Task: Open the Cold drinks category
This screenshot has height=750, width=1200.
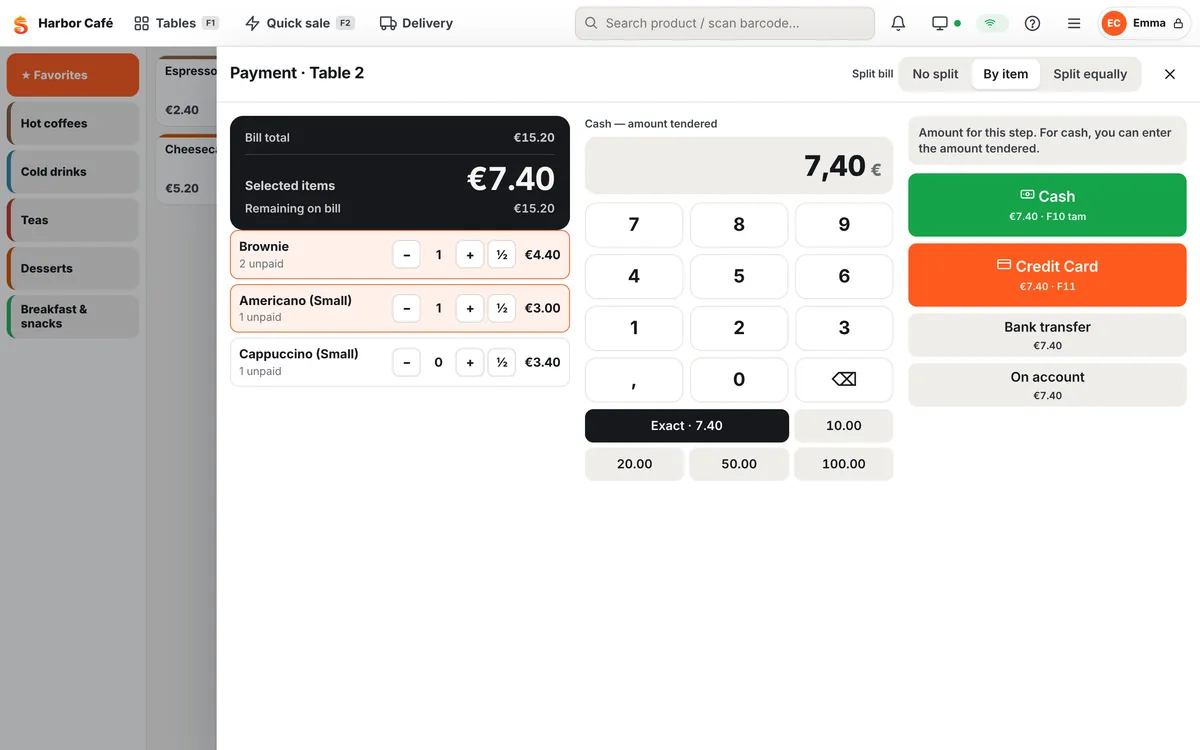Action: (x=73, y=172)
